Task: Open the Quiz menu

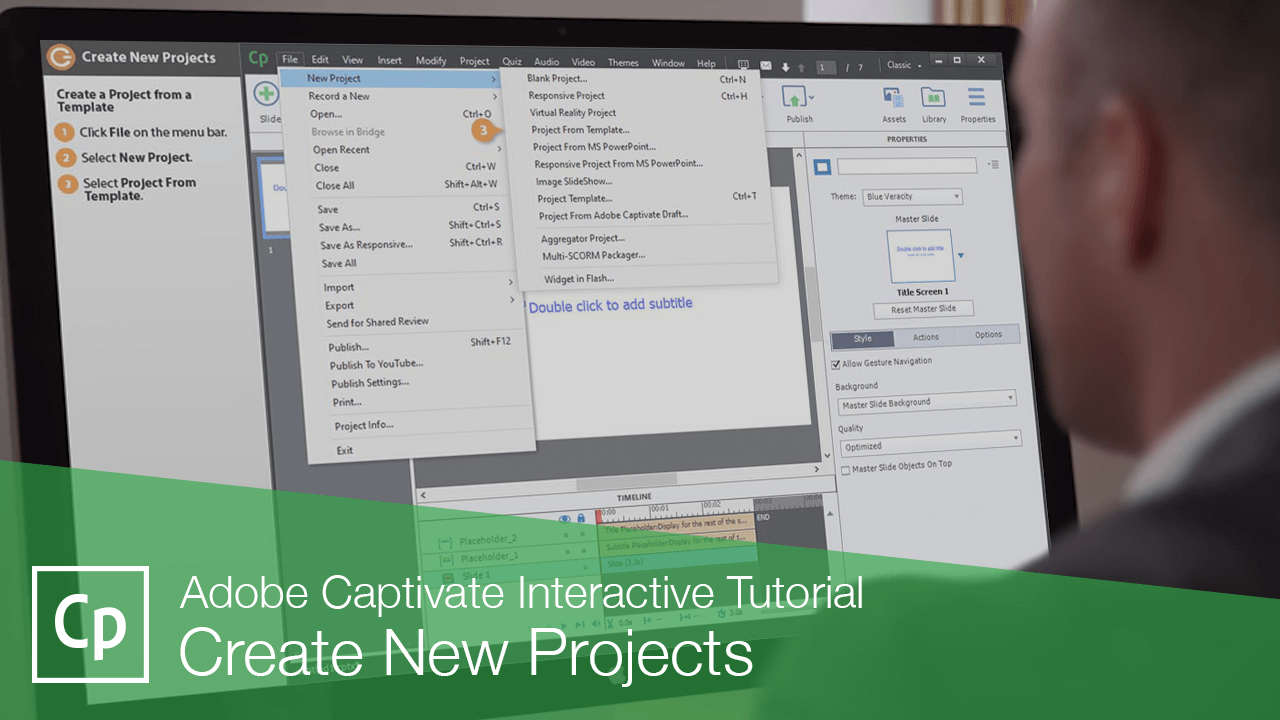Action: point(512,60)
